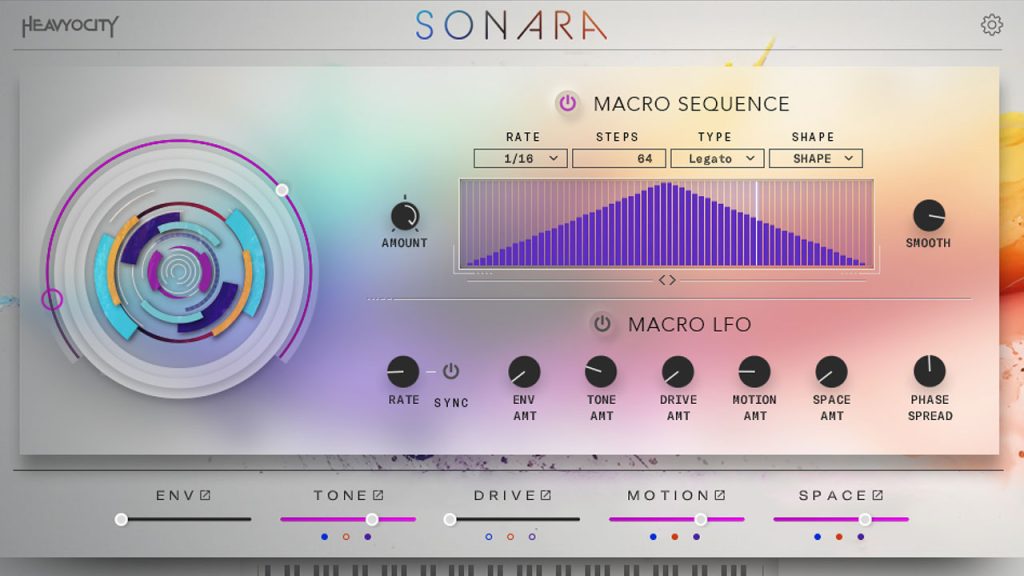Enable the Macro LFO power button
Viewport: 1024px width, 576px height.
point(602,324)
